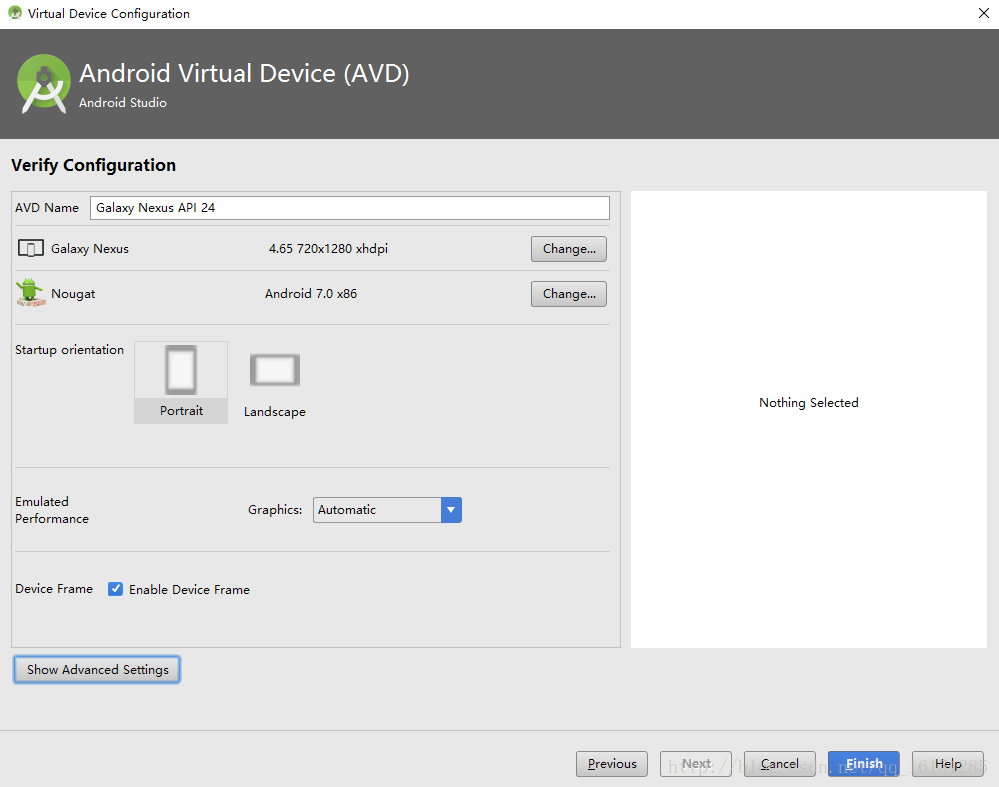Image resolution: width=999 pixels, height=787 pixels.
Task: Click the 'Emulated Performance' label
Action: point(52,510)
